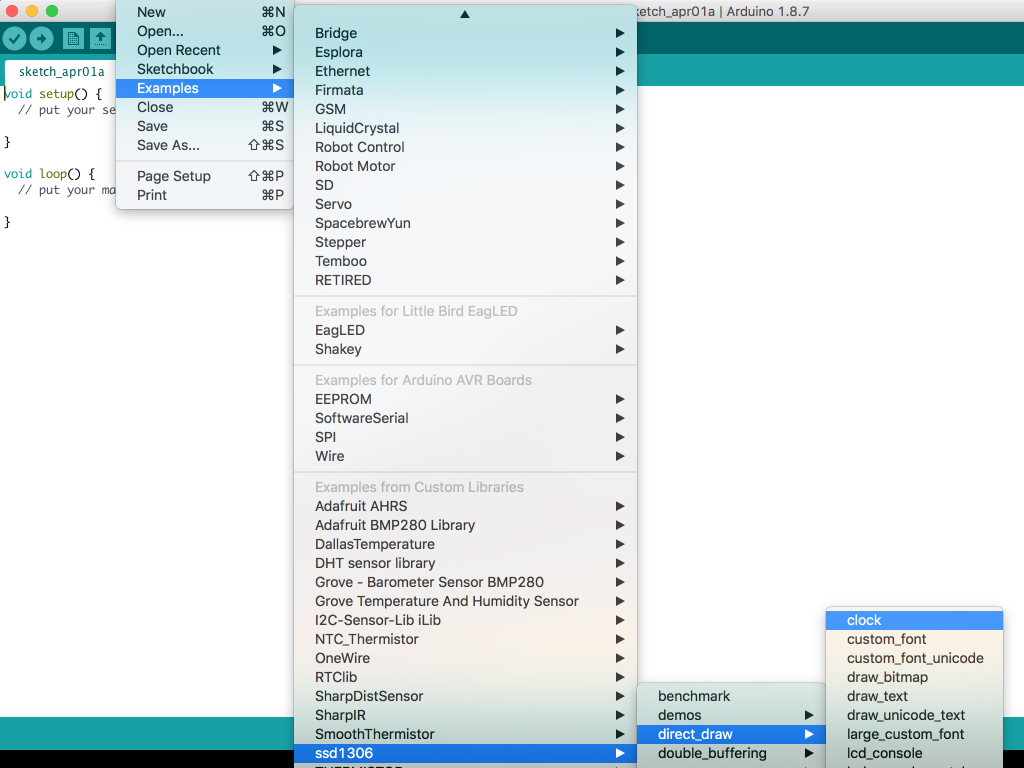Open Grove - Barometer Sensor BMP280 entry
The height and width of the screenshot is (768, 1024).
click(466, 582)
